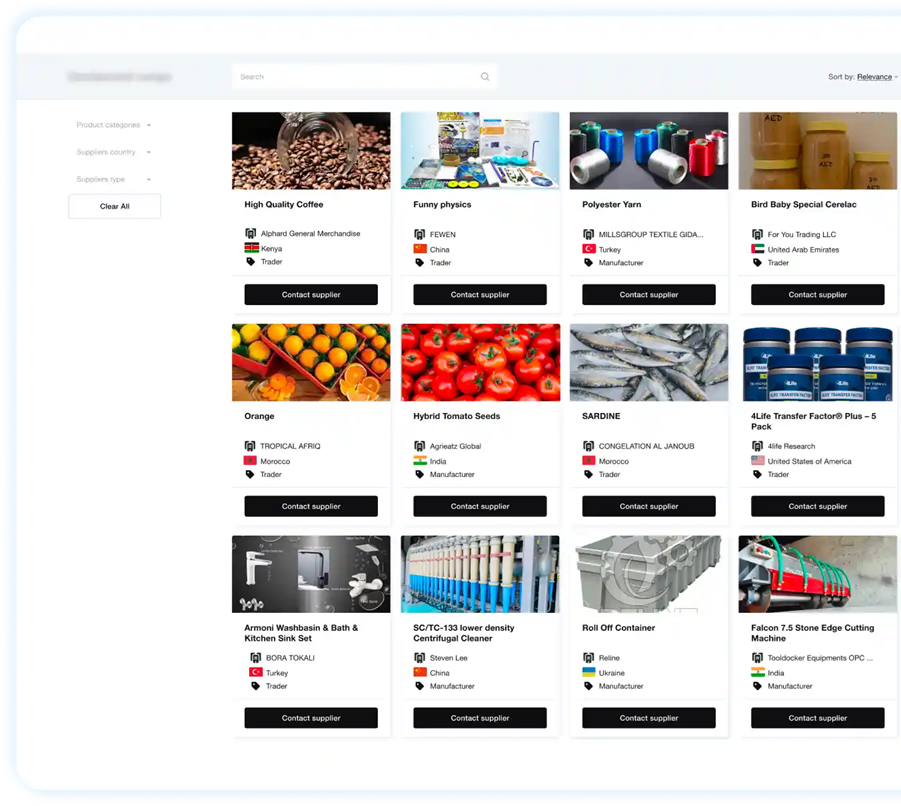Click the Turkey flag on the Polyester Yarn card
The image size is (901, 806).
(589, 249)
